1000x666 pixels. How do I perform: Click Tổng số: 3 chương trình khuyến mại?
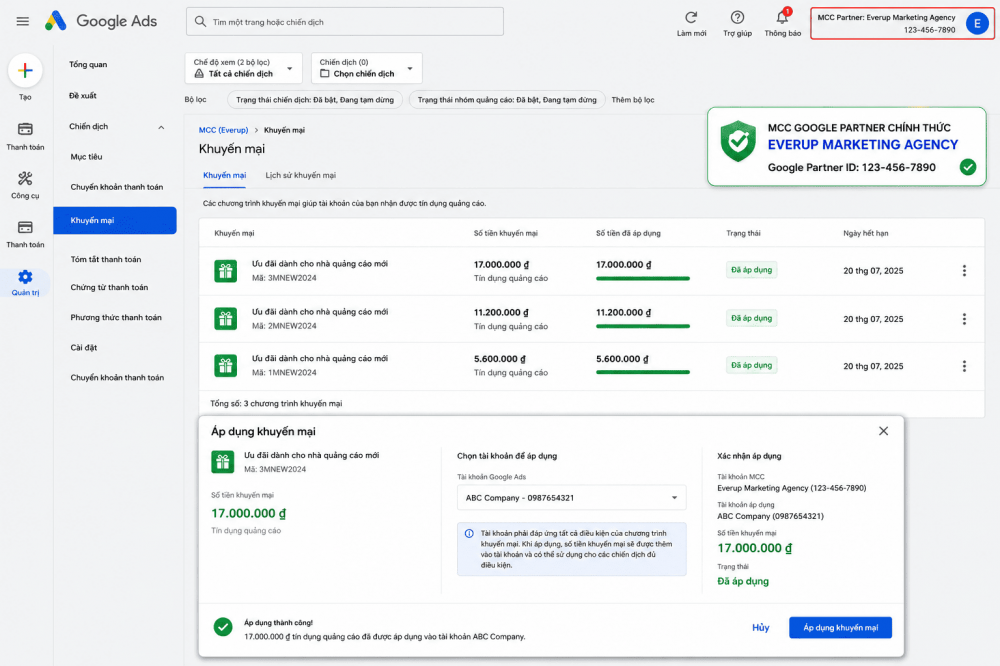276,404
